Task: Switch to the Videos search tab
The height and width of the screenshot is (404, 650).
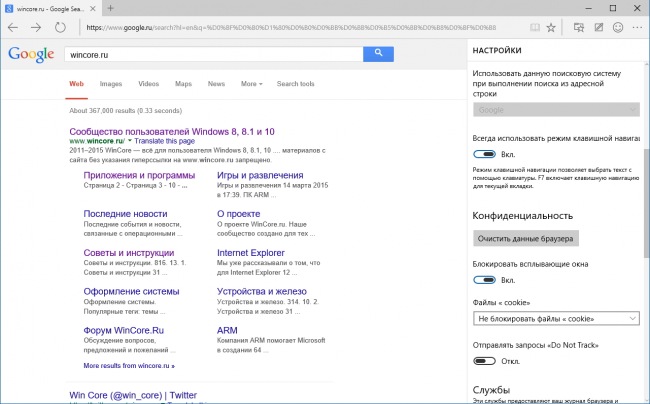Action: (148, 84)
